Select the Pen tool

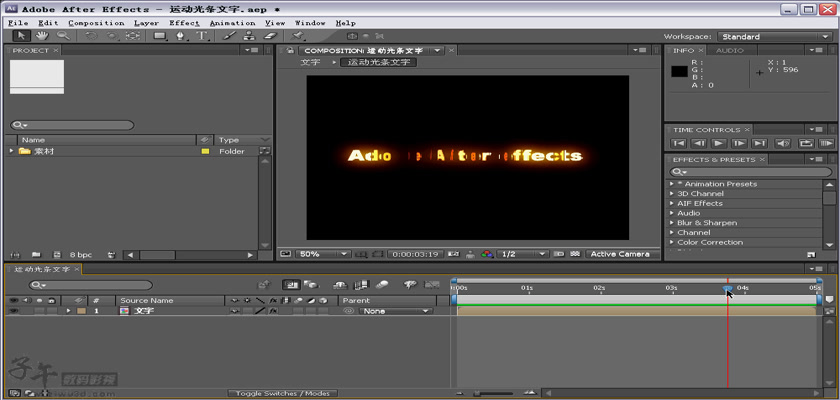[181, 36]
